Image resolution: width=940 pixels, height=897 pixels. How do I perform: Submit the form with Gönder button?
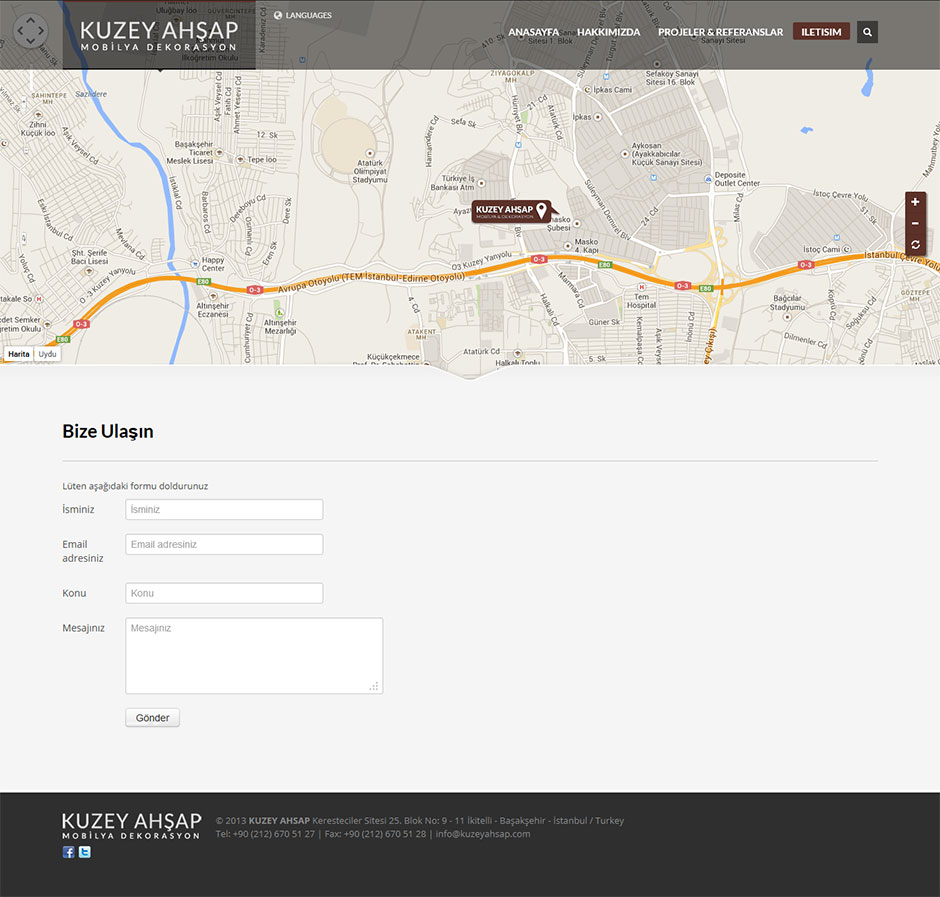[x=152, y=718]
